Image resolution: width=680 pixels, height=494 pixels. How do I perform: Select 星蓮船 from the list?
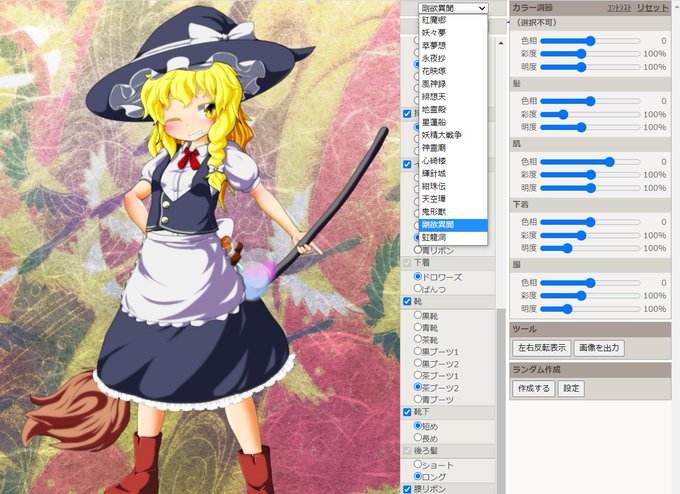pyautogui.click(x=453, y=122)
